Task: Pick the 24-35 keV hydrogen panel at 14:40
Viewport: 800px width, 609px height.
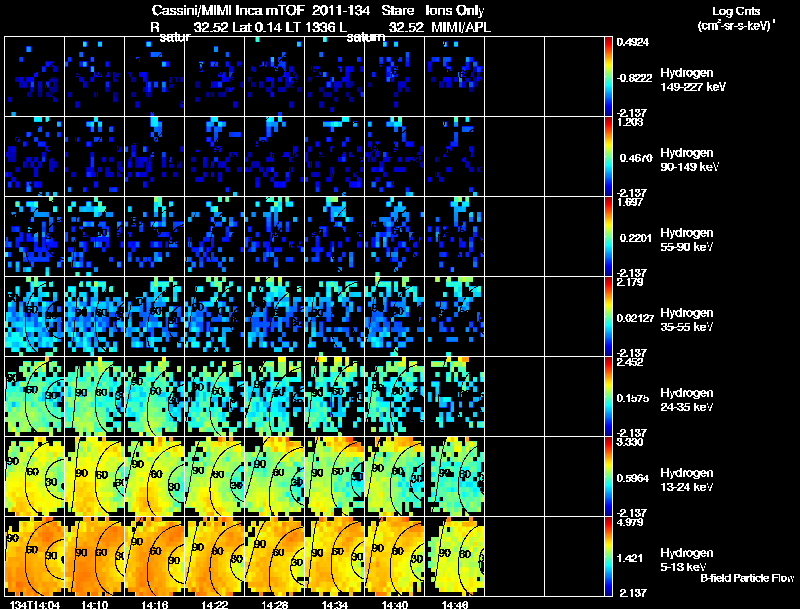Action: [x=394, y=396]
